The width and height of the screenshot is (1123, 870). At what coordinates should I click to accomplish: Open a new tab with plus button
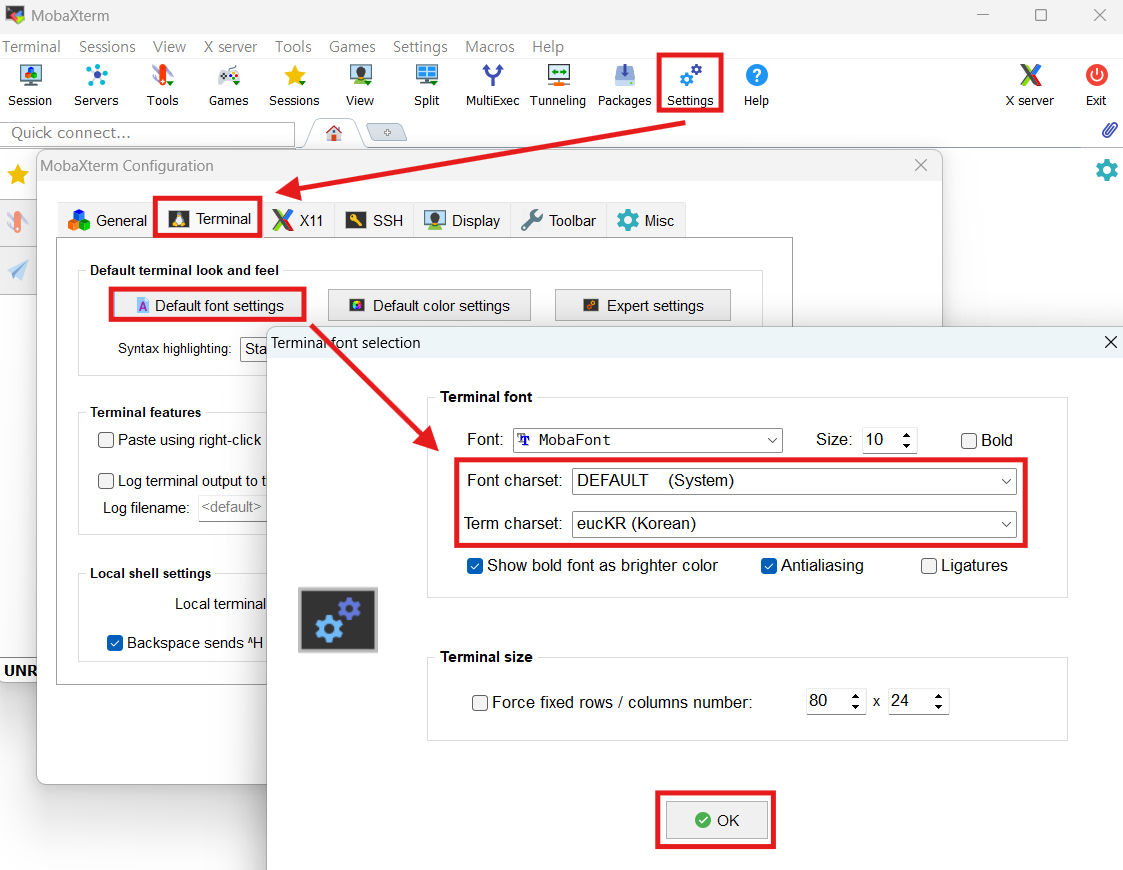[x=387, y=132]
